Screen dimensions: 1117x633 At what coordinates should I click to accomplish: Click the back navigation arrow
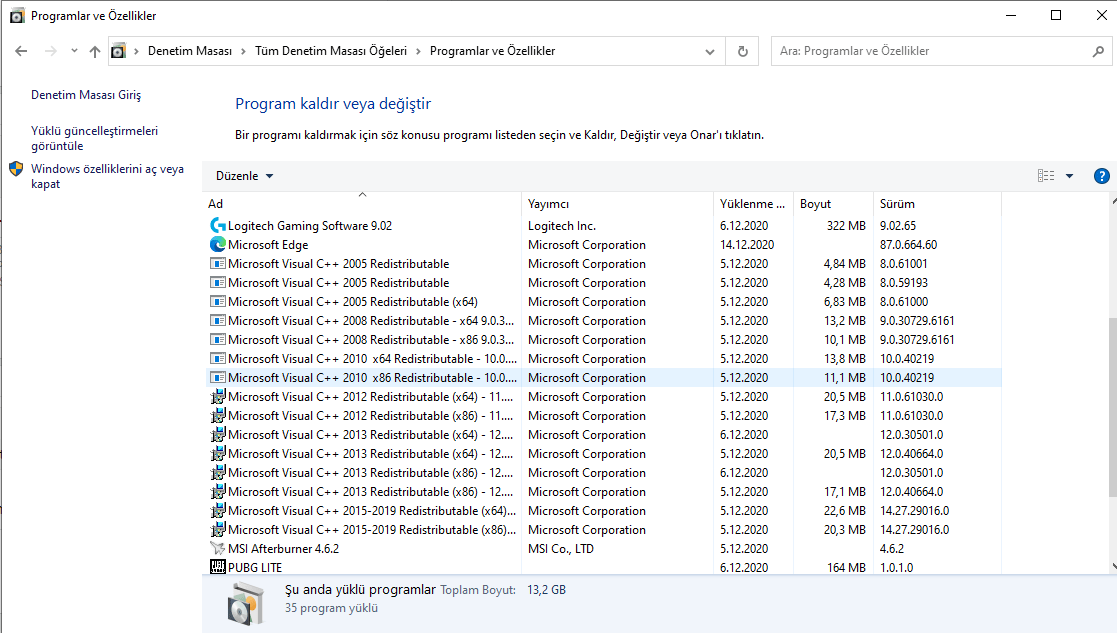pos(21,51)
